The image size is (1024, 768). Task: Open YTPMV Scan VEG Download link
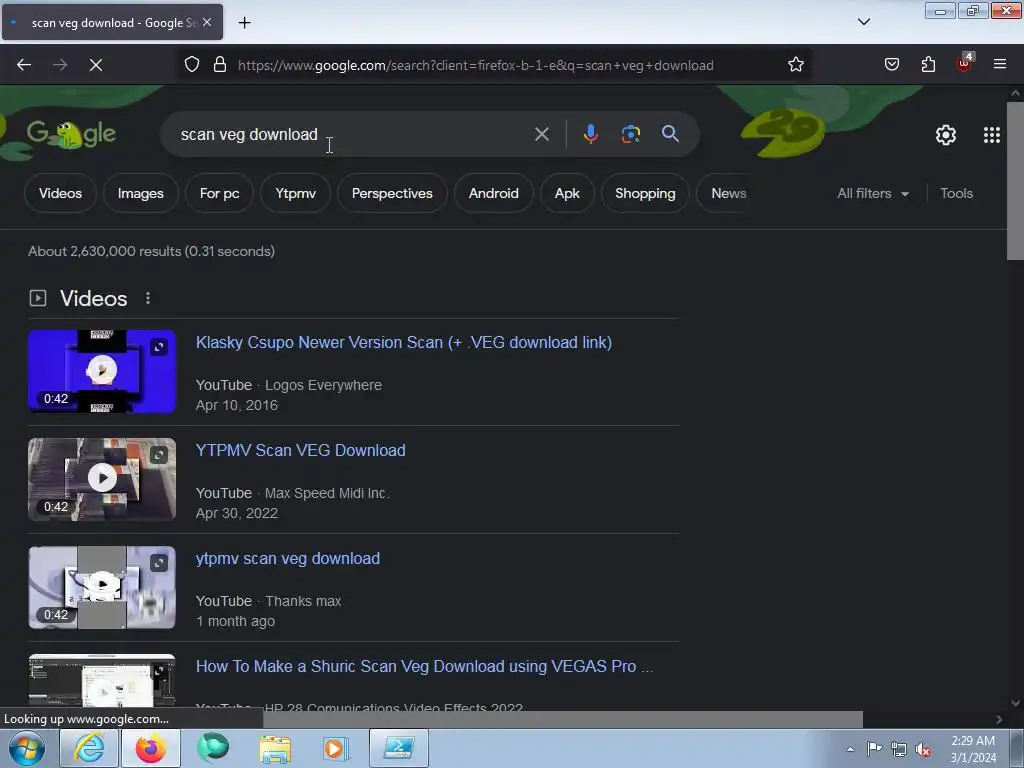(x=300, y=450)
